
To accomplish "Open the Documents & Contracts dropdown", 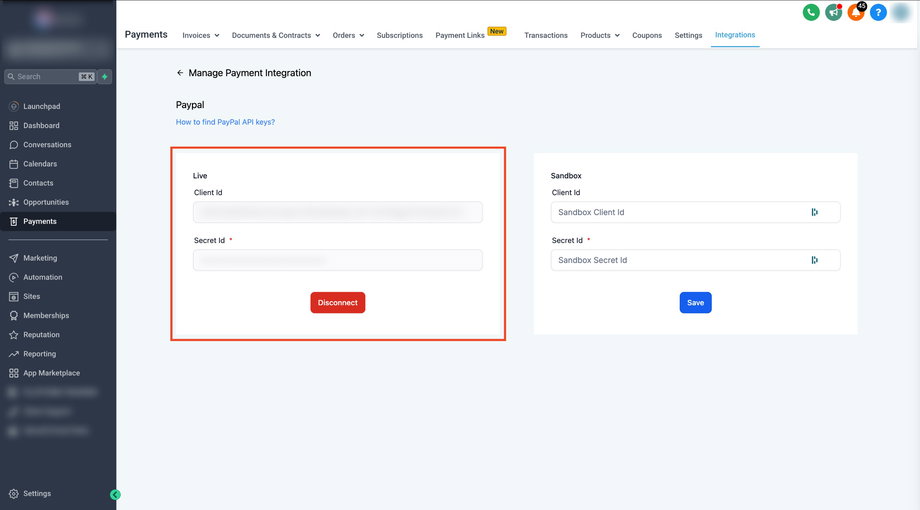I will [275, 35].
